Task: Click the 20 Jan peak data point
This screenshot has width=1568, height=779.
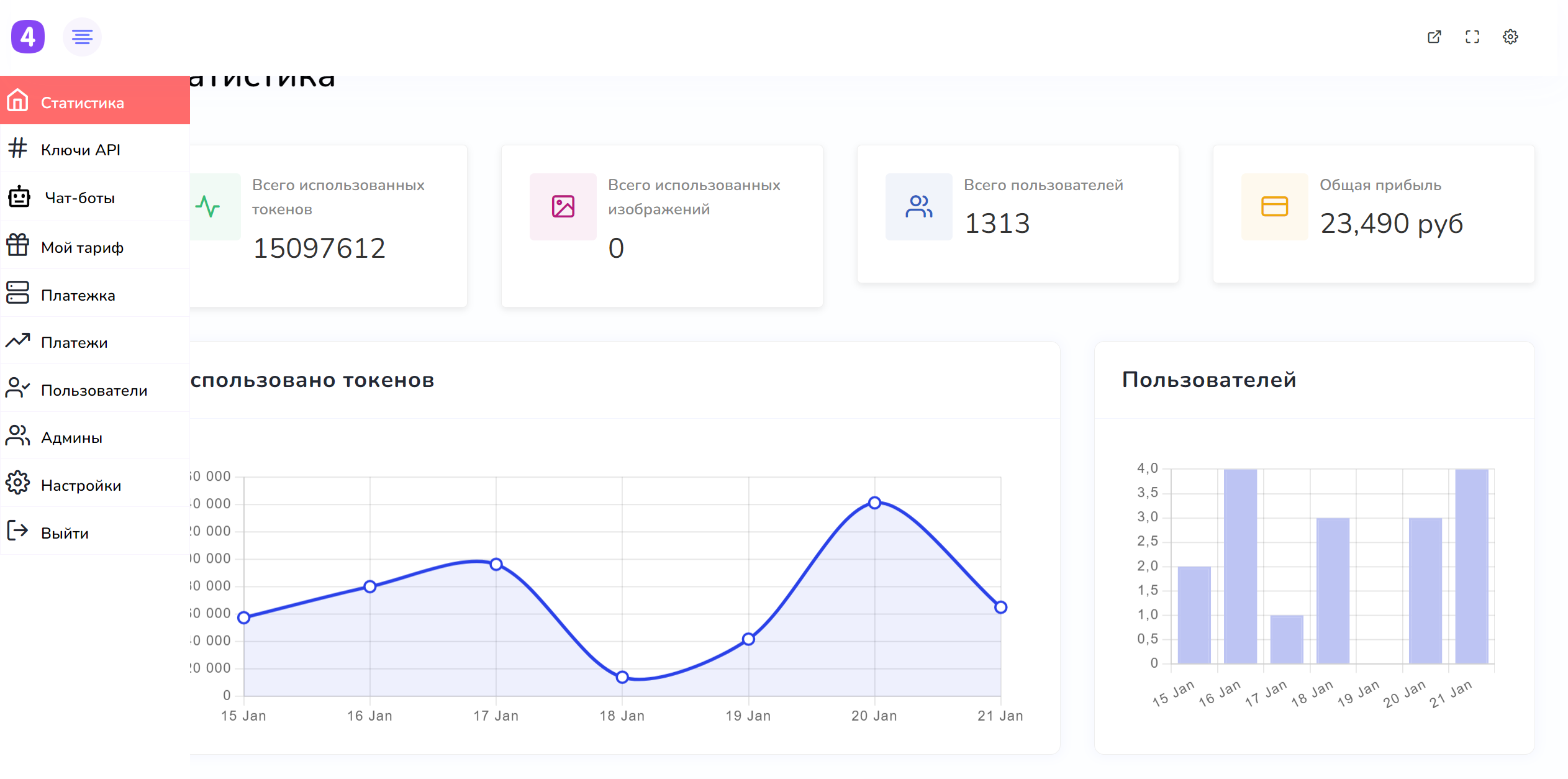Action: [874, 503]
